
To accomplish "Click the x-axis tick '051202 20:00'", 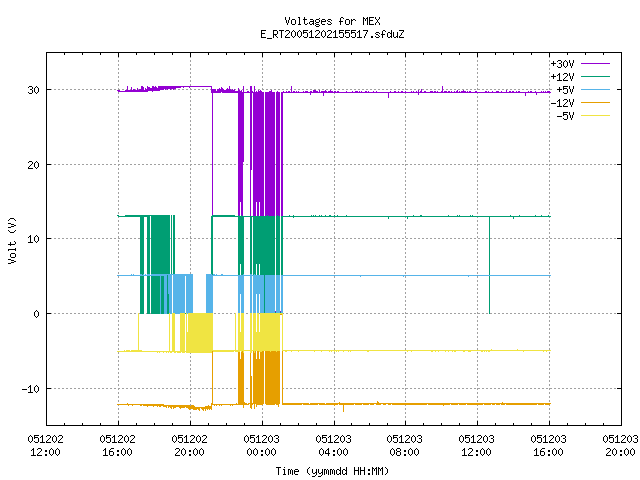I will 189,446.
